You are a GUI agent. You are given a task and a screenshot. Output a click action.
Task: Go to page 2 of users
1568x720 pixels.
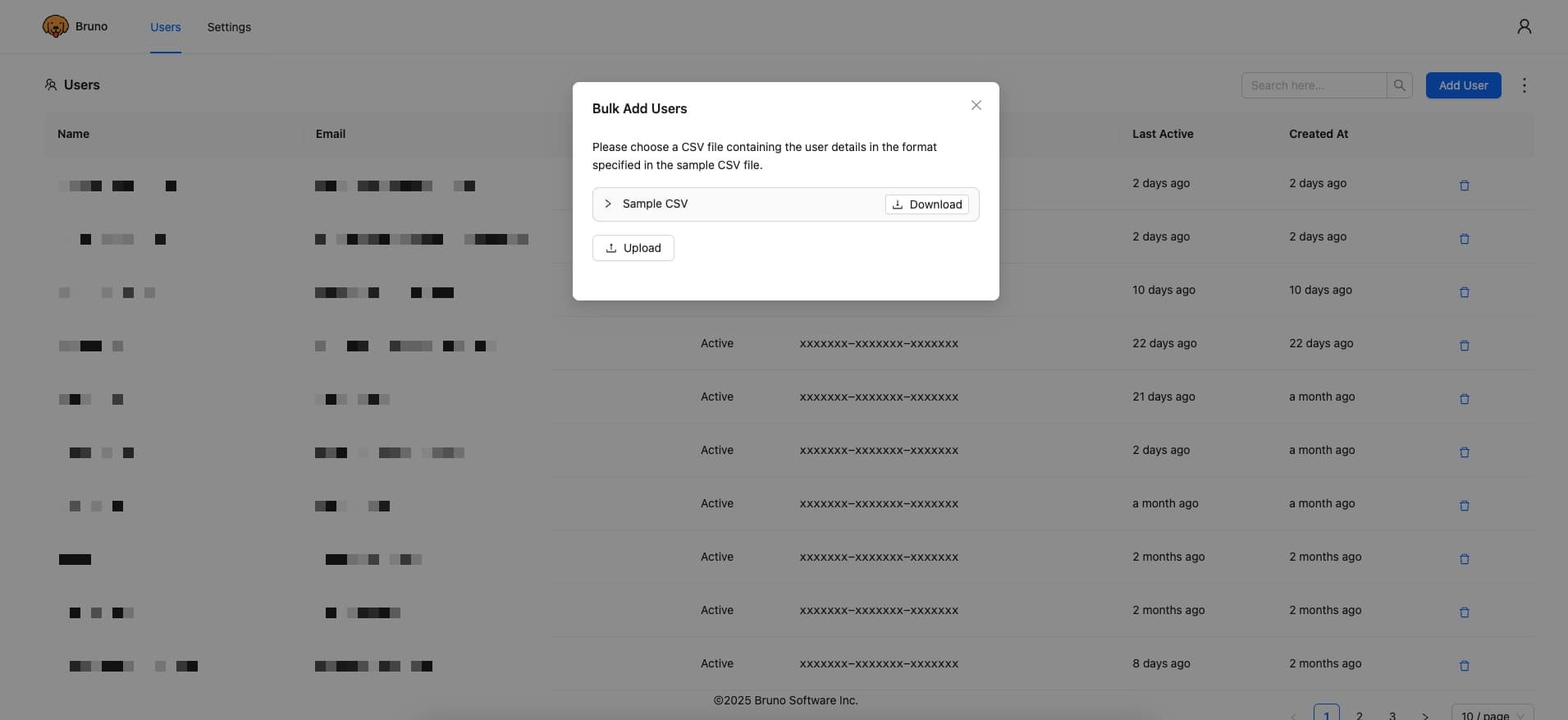(1360, 715)
